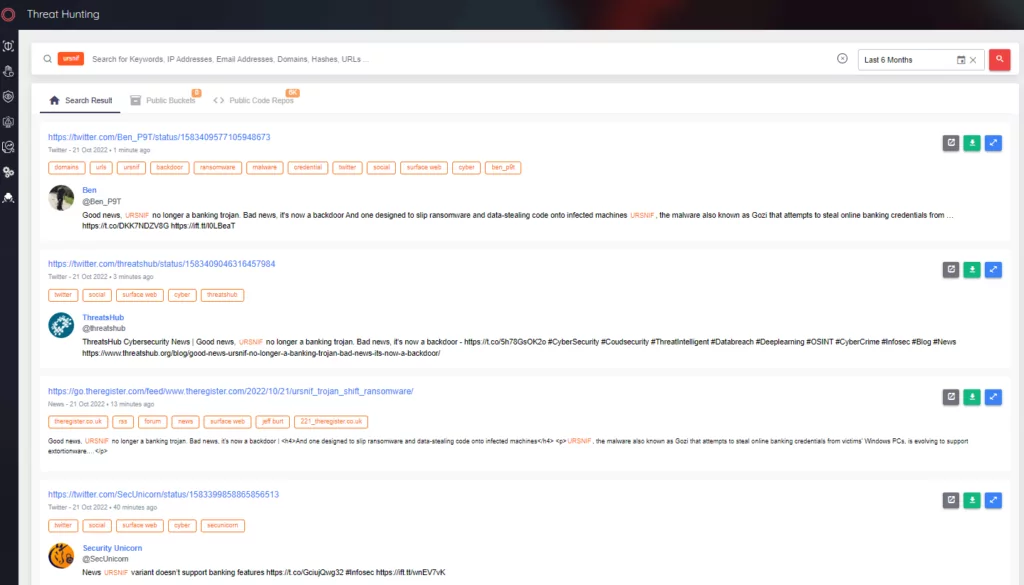Image resolution: width=1024 pixels, height=585 pixels.
Task: Download the threatshub result
Action: click(972, 270)
